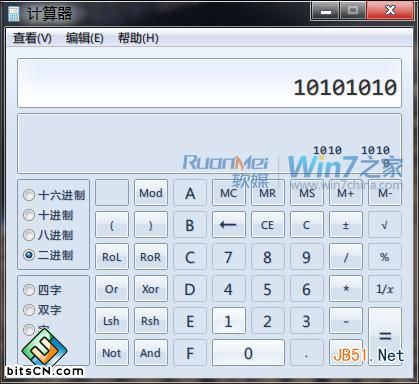This screenshot has height=384, width=419.
Task: Click the Mod button
Action: click(x=151, y=193)
